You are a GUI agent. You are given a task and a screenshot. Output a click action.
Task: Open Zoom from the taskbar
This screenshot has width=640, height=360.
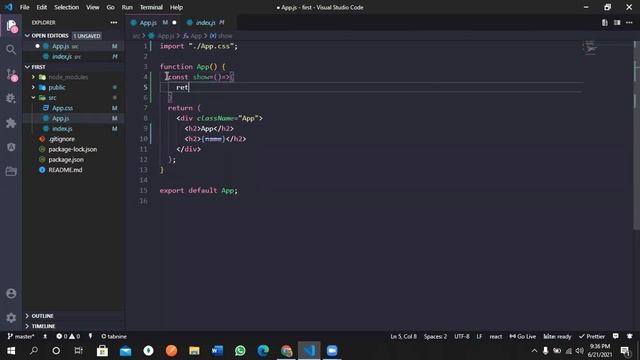click(x=332, y=351)
